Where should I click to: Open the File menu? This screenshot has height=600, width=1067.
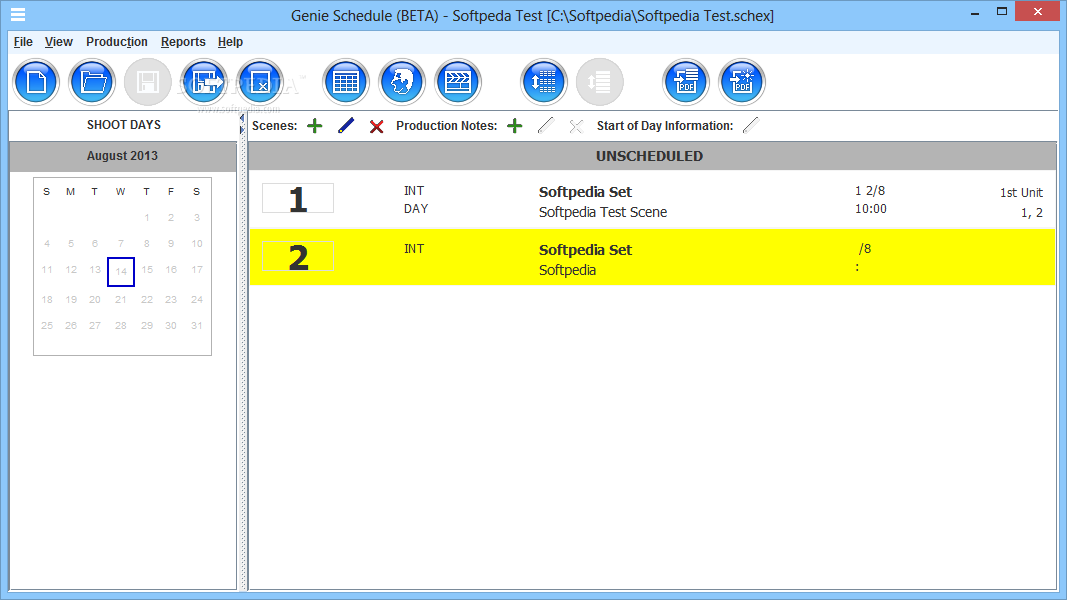tap(23, 42)
